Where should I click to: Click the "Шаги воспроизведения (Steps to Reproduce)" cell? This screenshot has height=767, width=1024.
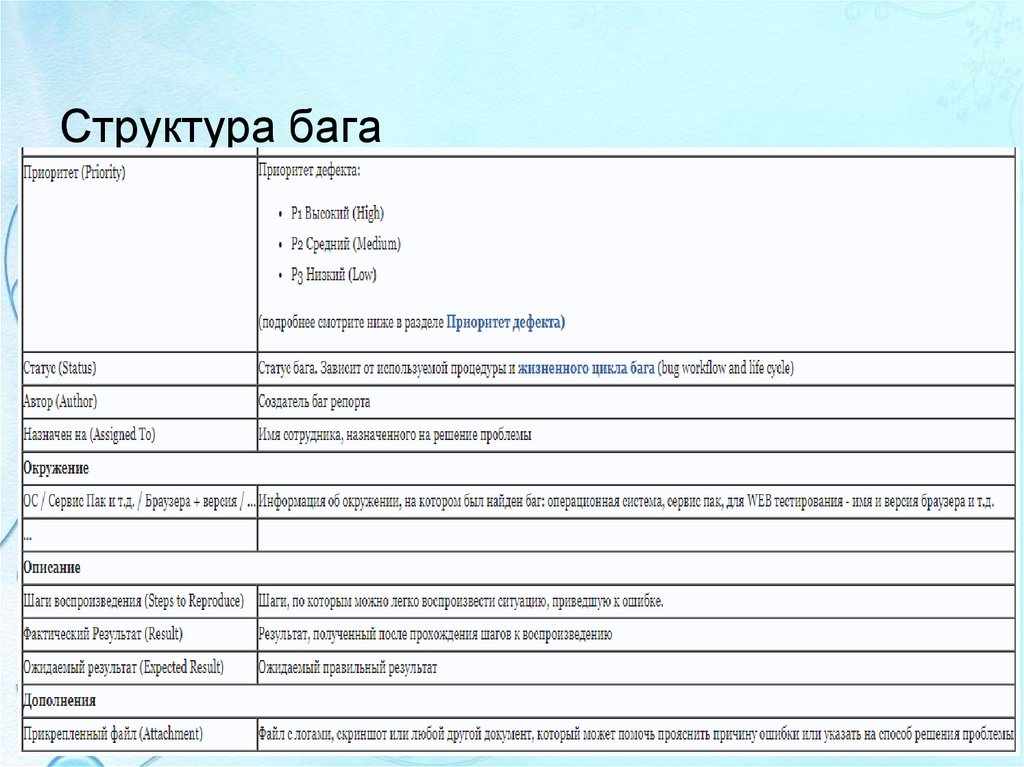[132, 600]
